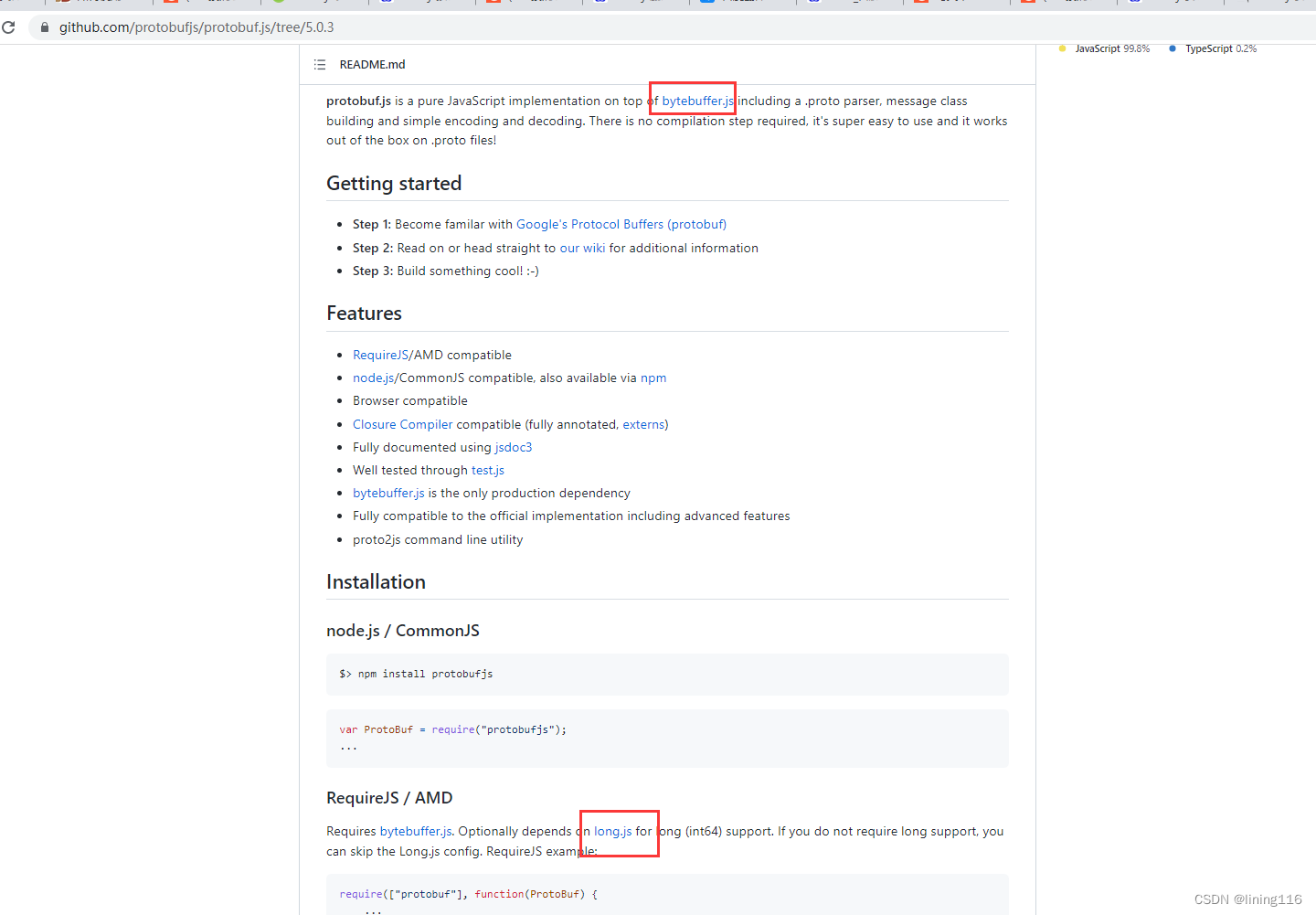
Task: Click the README.md file title
Action: click(x=372, y=65)
